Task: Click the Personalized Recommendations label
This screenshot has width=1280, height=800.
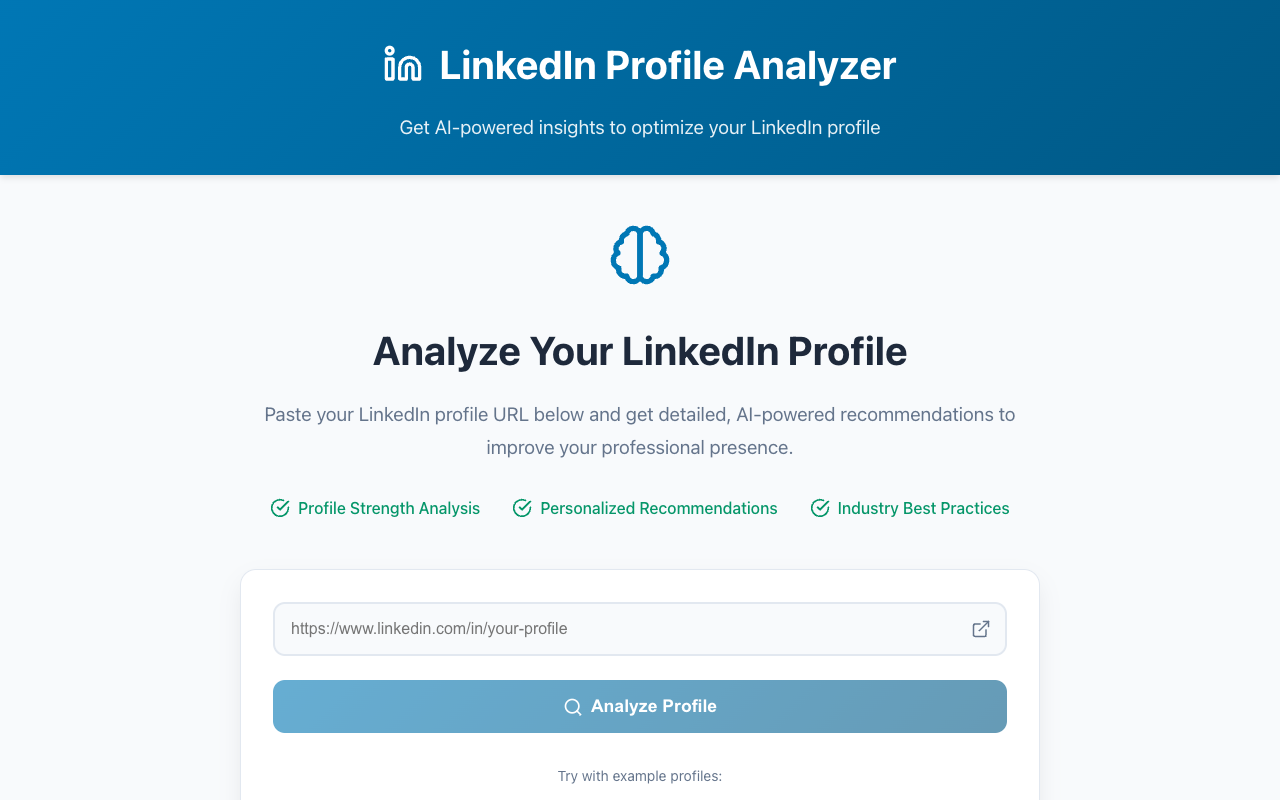Action: (659, 508)
